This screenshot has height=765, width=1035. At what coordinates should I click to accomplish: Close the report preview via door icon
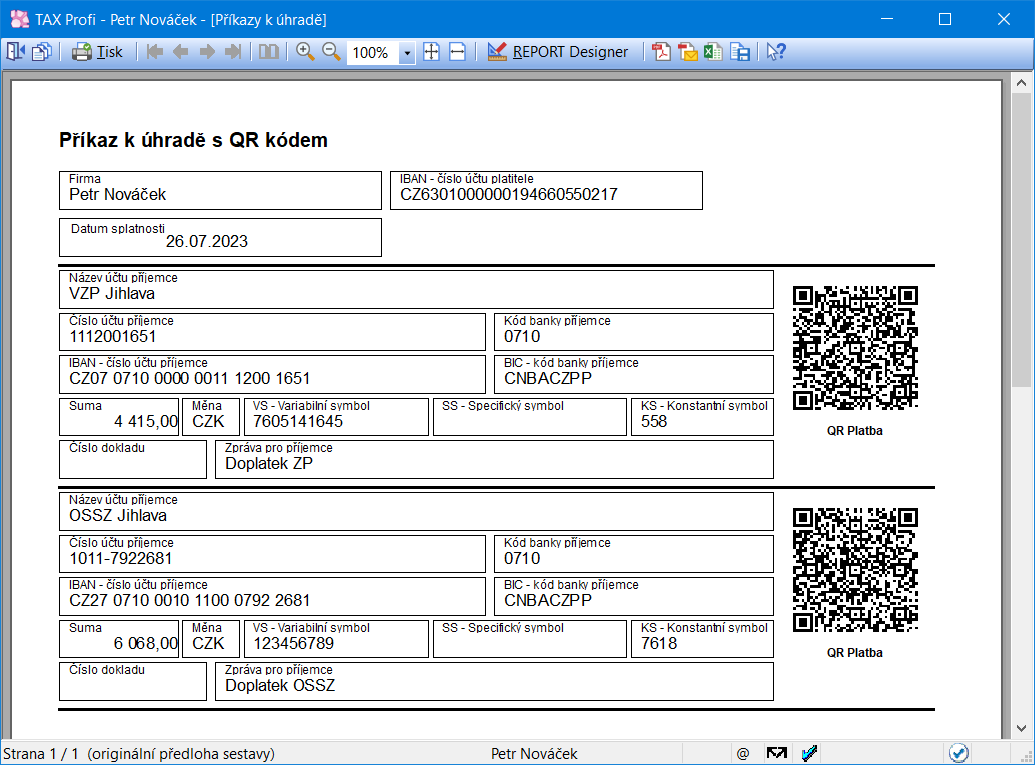click(x=15, y=51)
